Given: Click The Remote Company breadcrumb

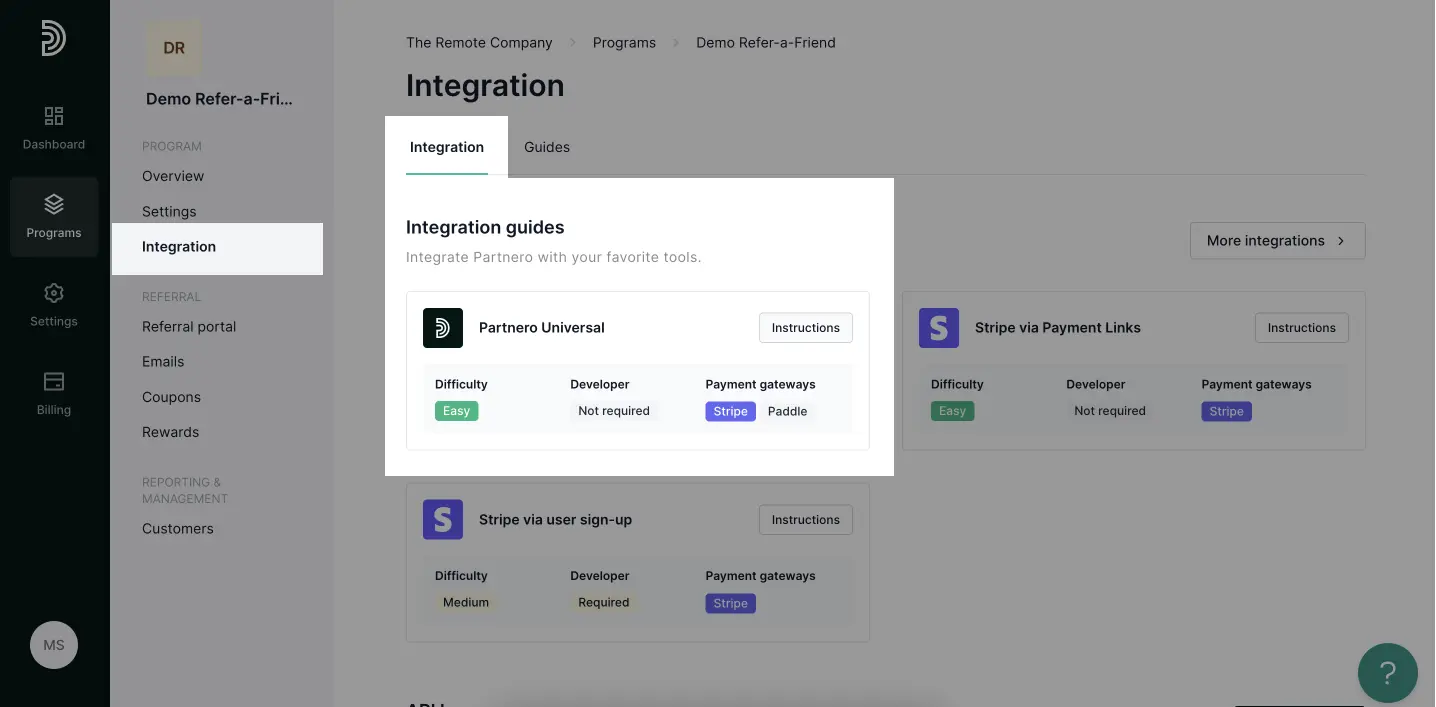Looking at the screenshot, I should tap(479, 43).
